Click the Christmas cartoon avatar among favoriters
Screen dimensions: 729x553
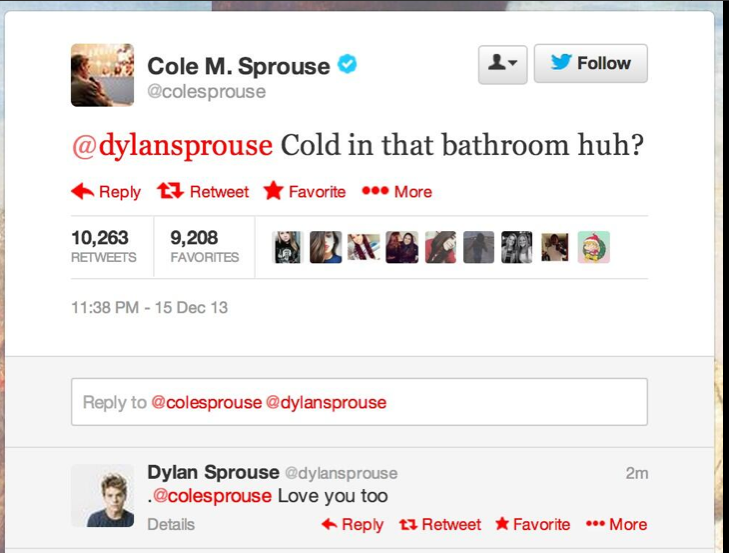[x=594, y=247]
